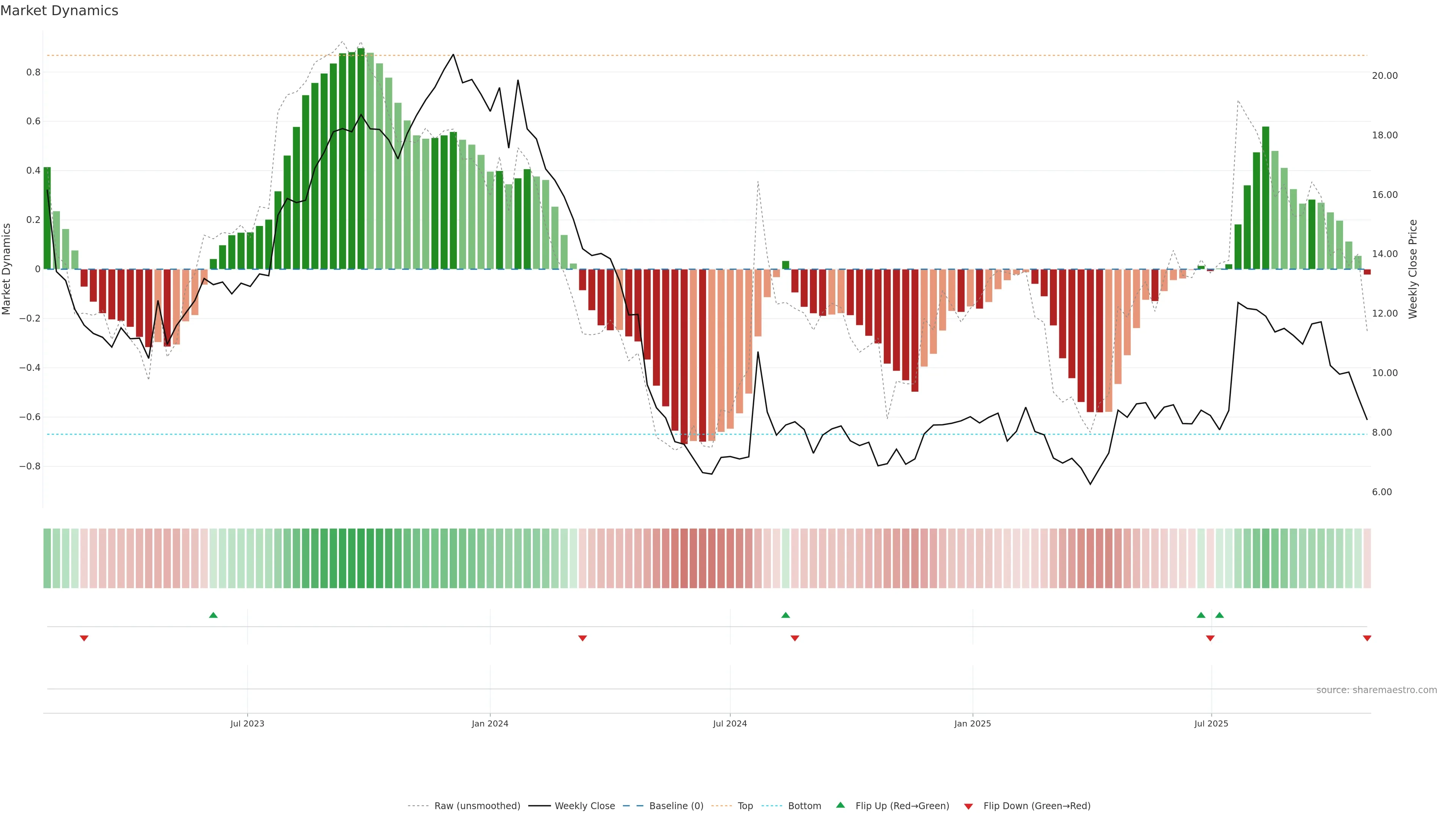
Task: Click the Flip Down red triangle legend icon
Action: point(968,806)
